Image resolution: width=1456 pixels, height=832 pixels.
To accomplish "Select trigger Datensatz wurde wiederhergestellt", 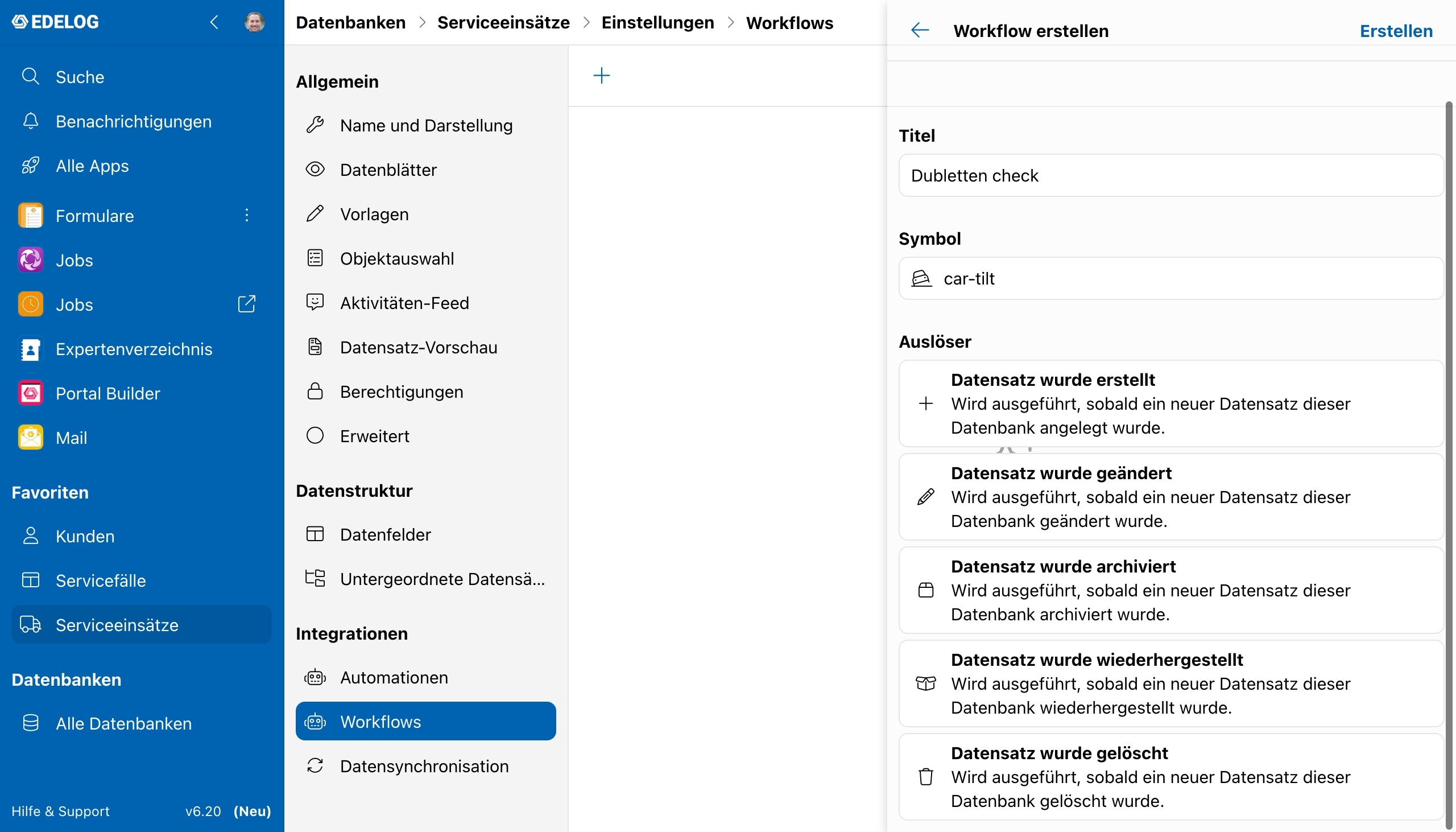I will (x=1170, y=683).
